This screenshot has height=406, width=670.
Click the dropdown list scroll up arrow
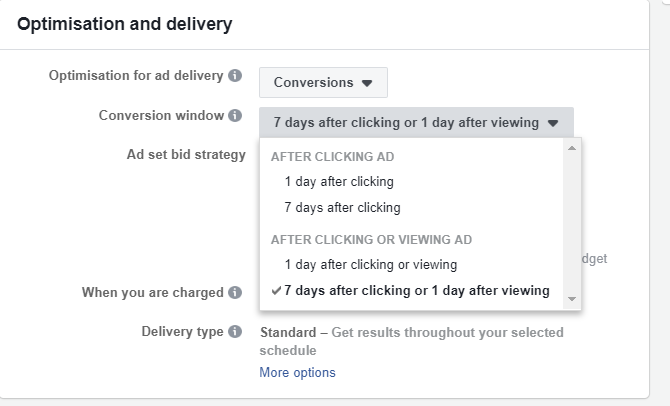pyautogui.click(x=572, y=148)
